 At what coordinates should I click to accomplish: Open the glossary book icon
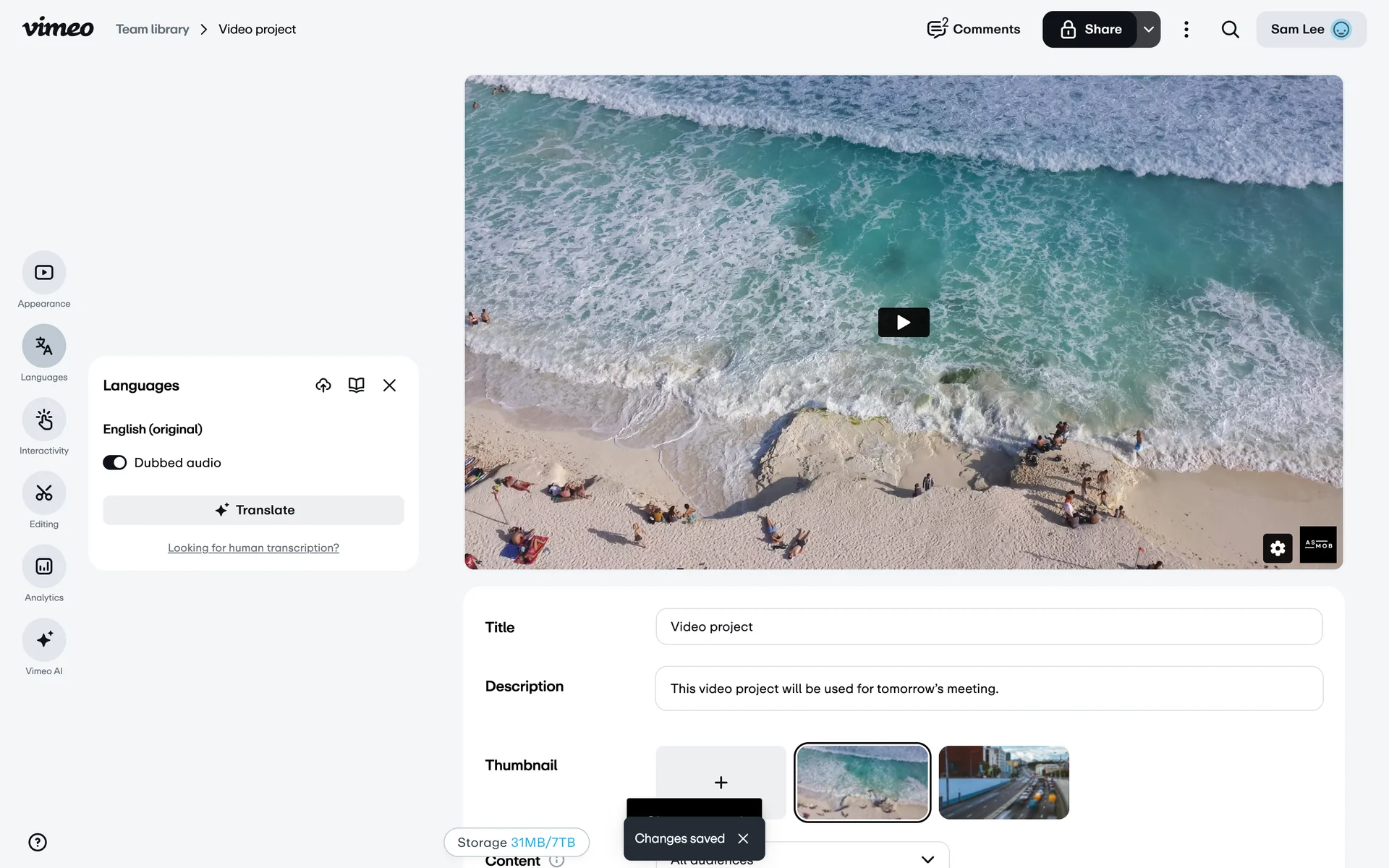click(x=356, y=386)
